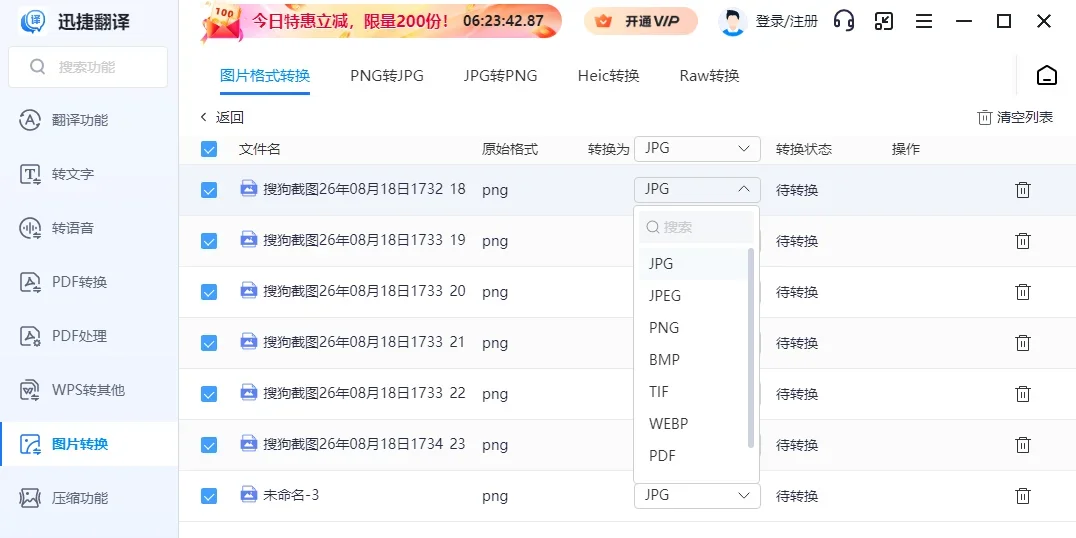
Task: Click the 搜索 field in format dropdown
Action: [697, 227]
